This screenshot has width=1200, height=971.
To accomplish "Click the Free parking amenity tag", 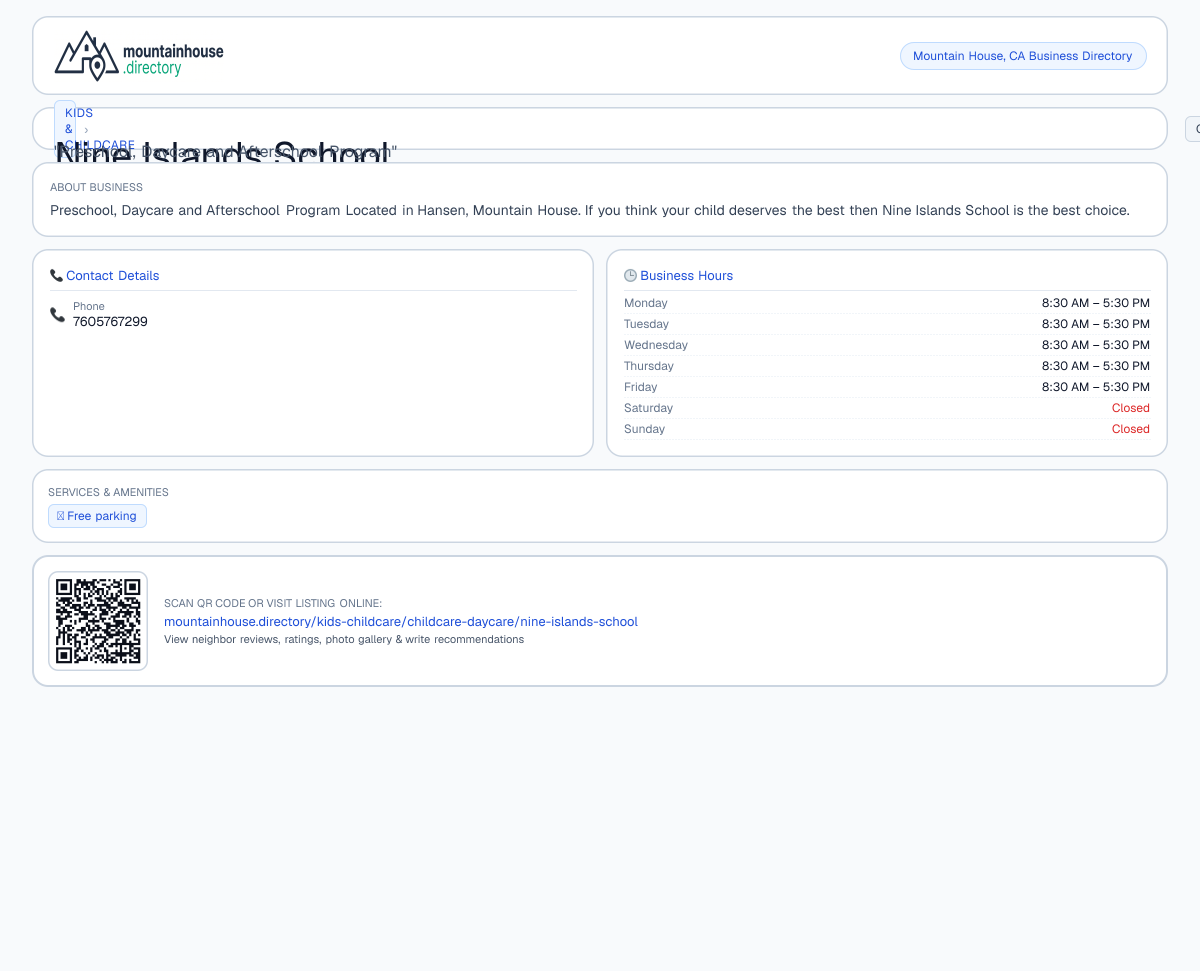I will (x=97, y=516).
